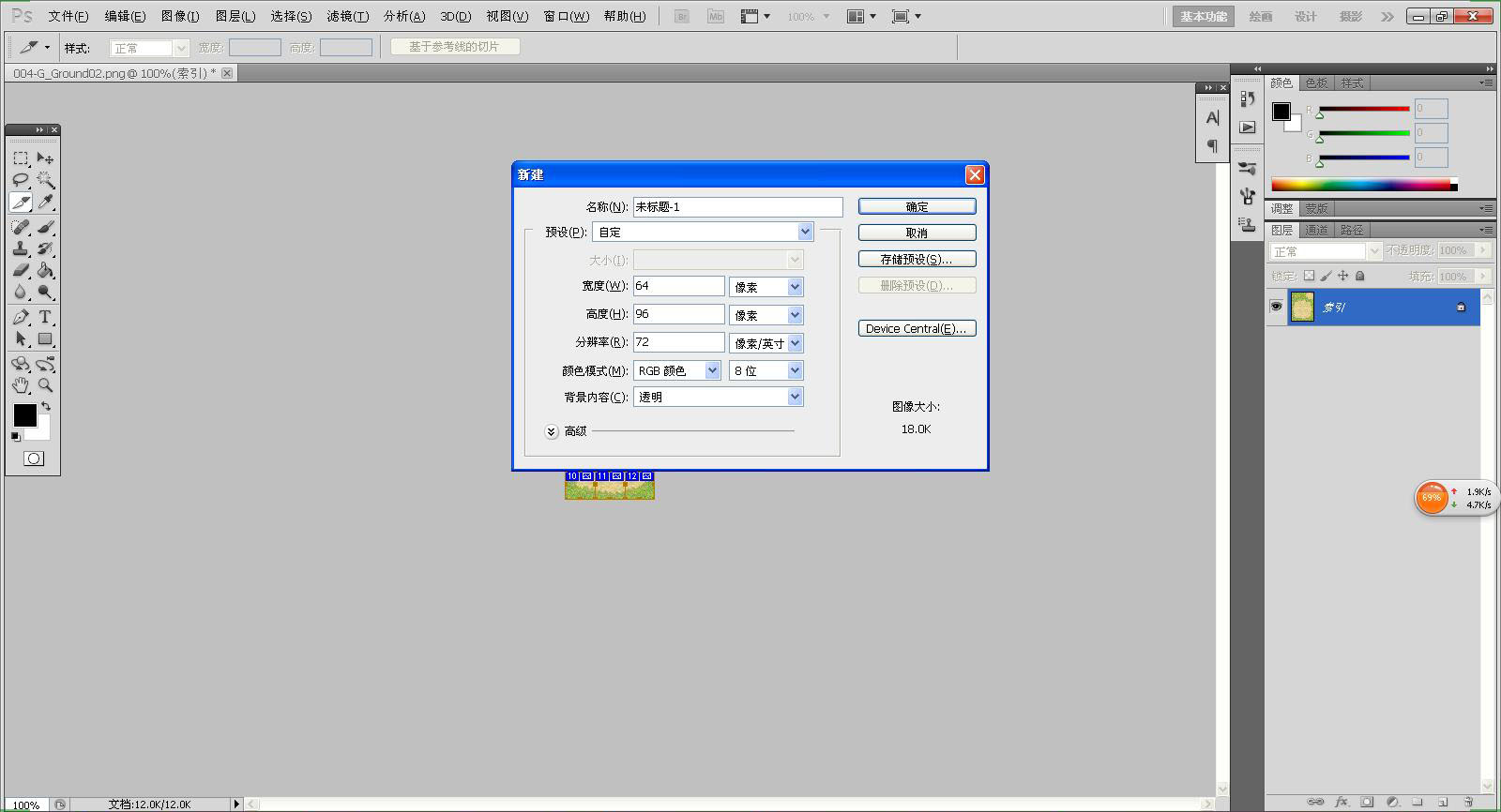Toggle lock position in Layers panel
Viewport: 1501px width, 812px height.
coord(1342,276)
